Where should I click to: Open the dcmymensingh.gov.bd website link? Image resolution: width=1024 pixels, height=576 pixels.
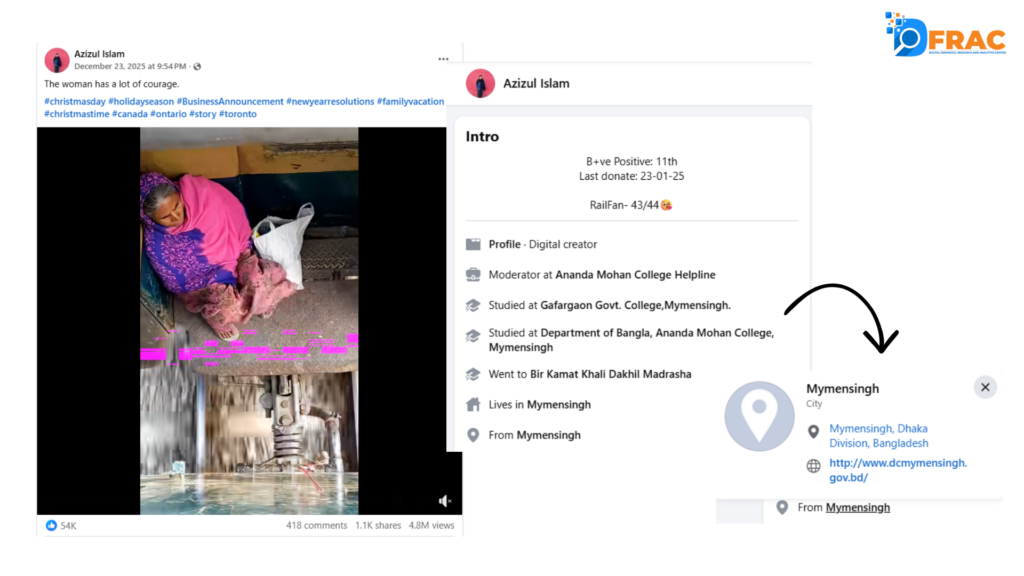pyautogui.click(x=897, y=470)
